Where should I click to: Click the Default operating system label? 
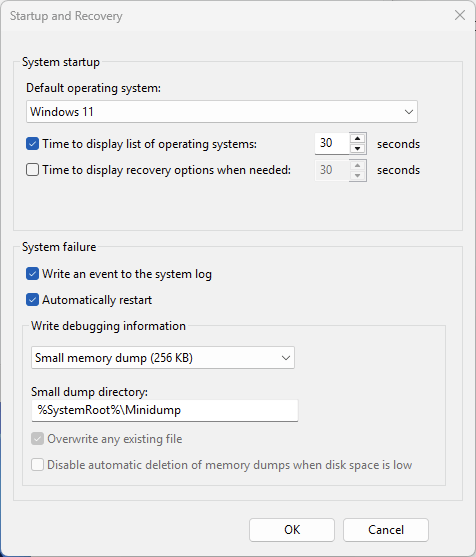[93, 88]
